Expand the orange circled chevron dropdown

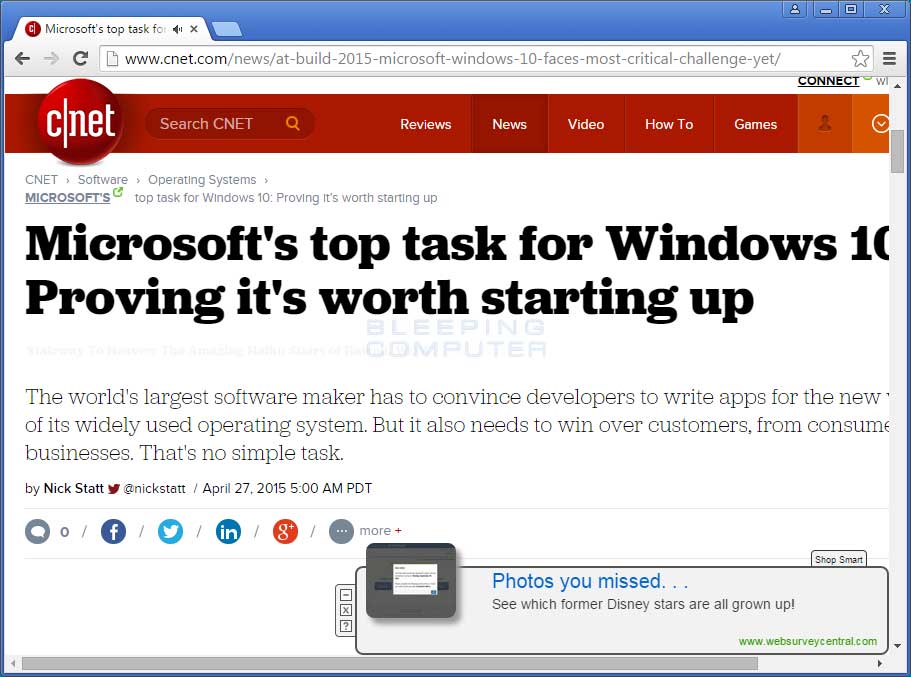880,123
